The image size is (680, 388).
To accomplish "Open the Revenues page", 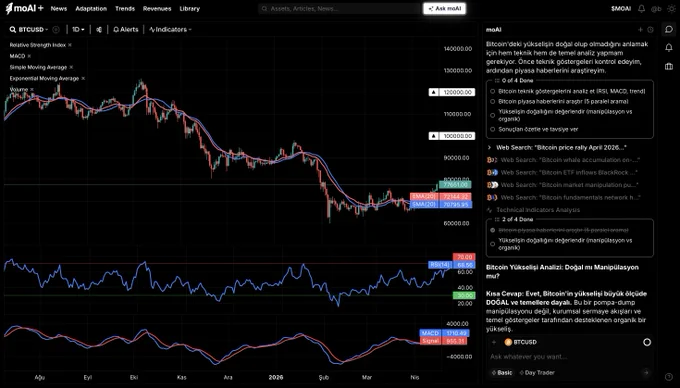I will click(x=157, y=9).
